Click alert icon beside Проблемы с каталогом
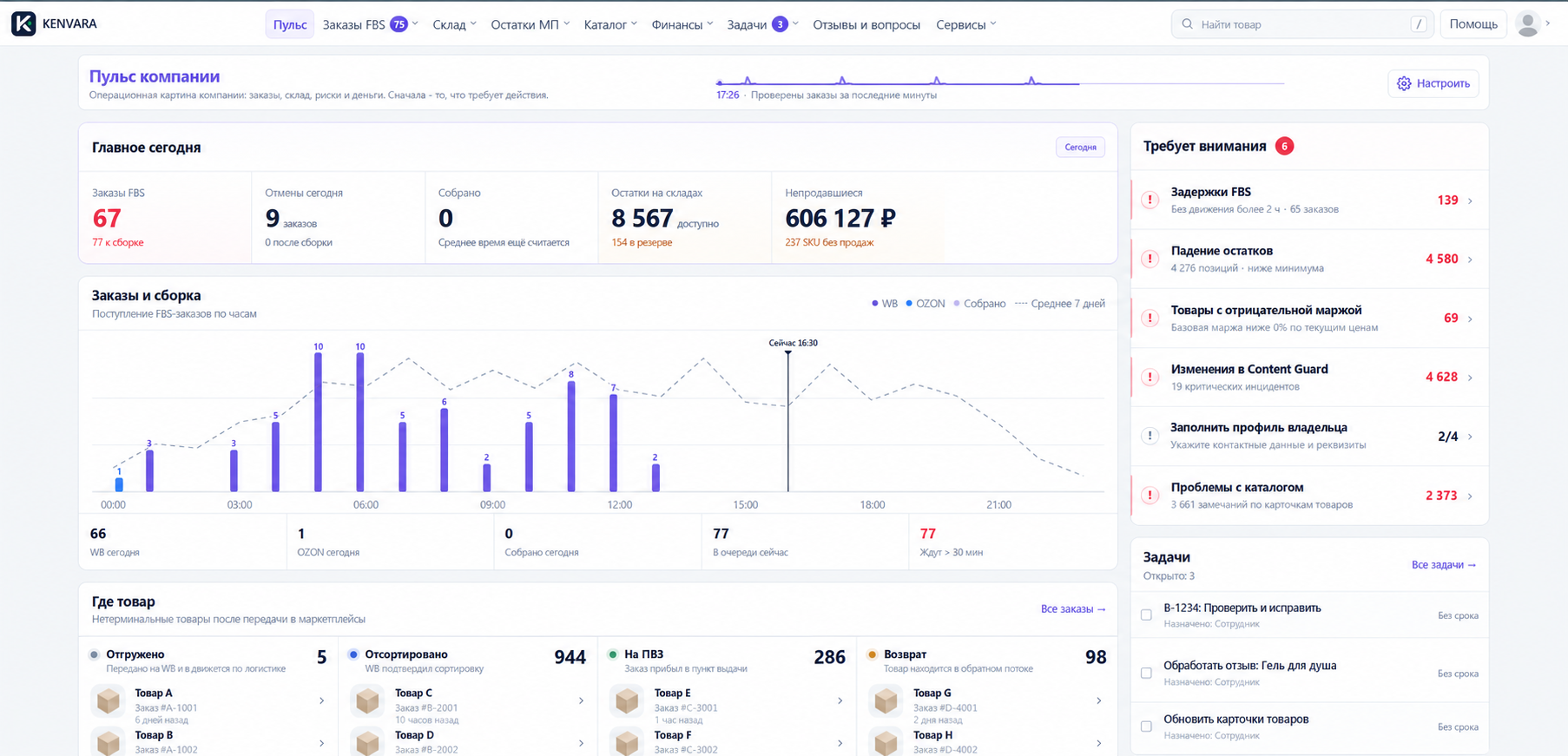Image resolution: width=1568 pixels, height=756 pixels. coord(1150,495)
